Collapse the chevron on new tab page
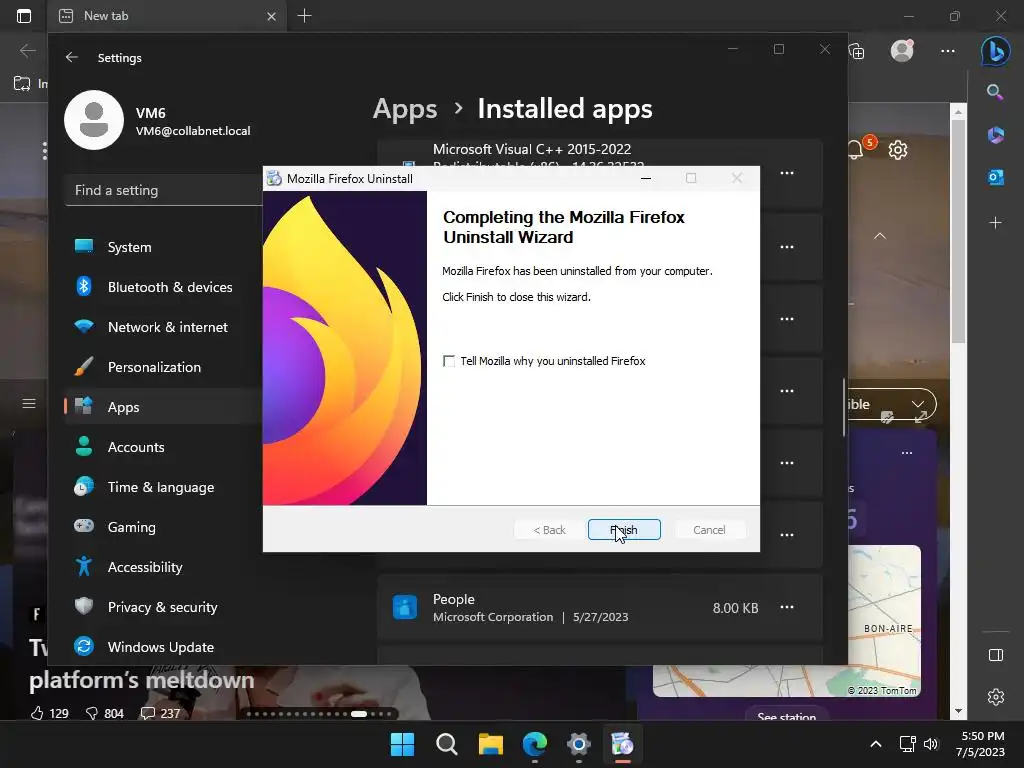This screenshot has height=768, width=1024. 880,236
